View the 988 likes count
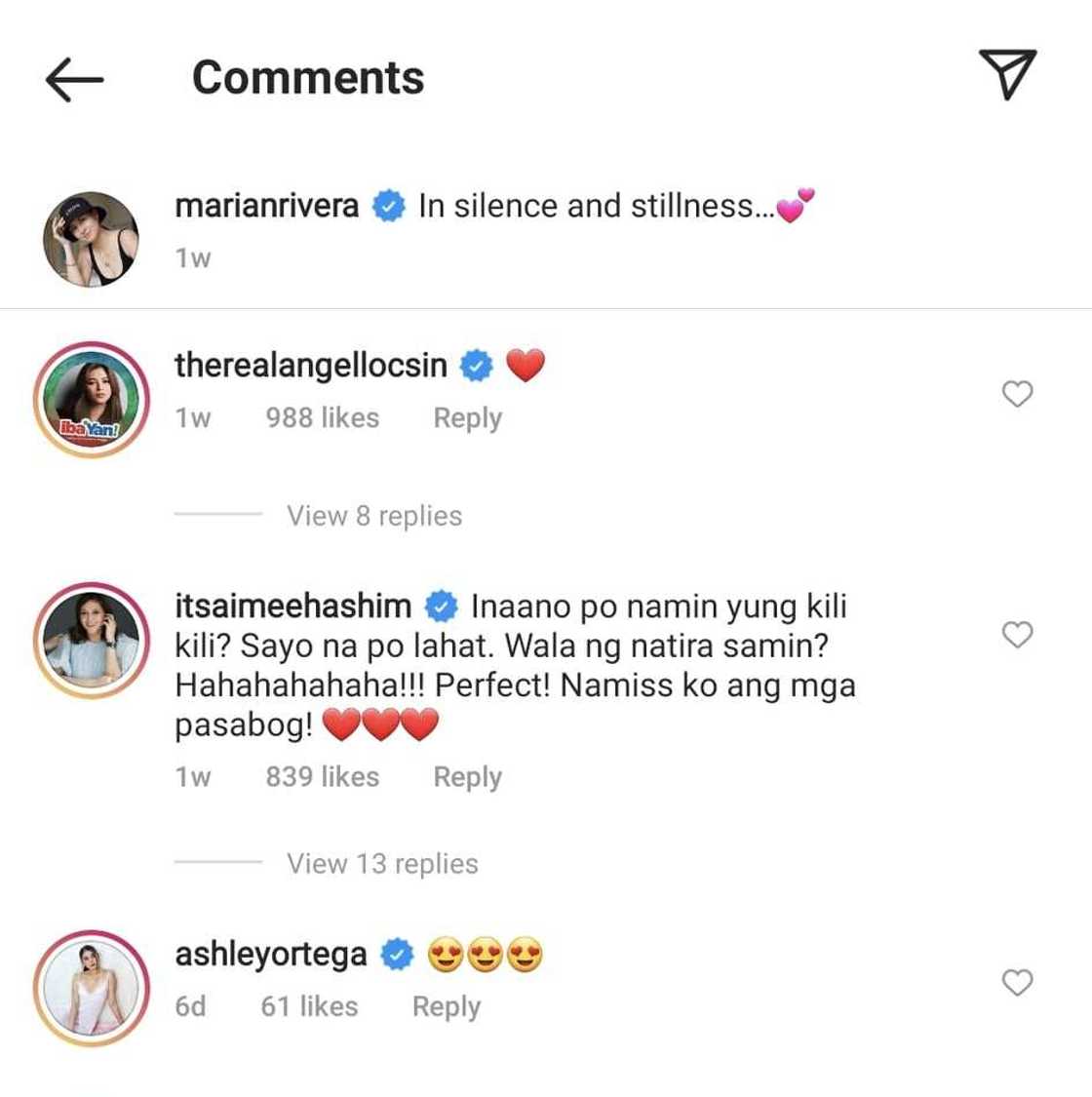The height and width of the screenshot is (1097, 1092). pyautogui.click(x=322, y=418)
